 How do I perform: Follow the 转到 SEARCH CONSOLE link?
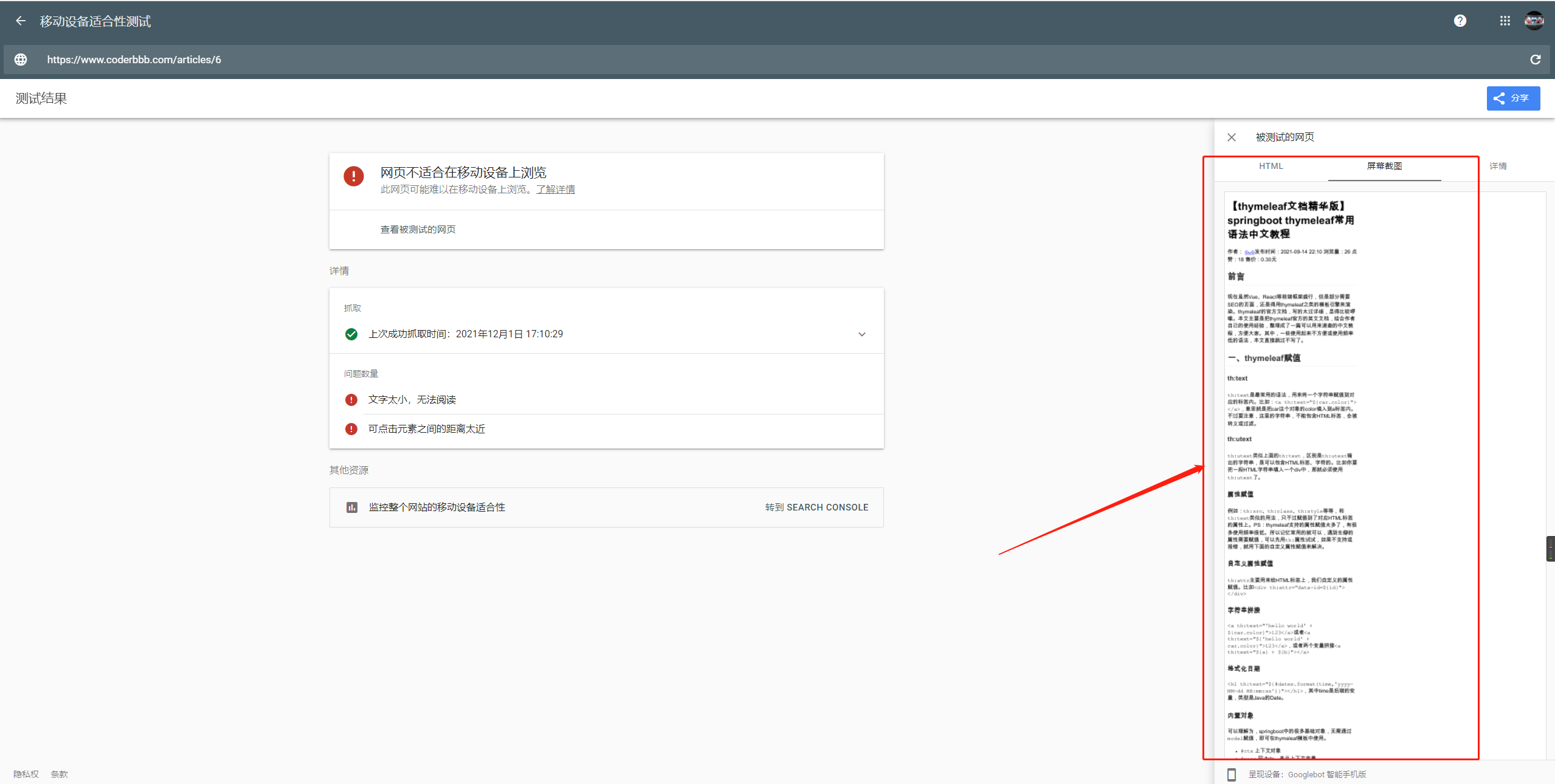click(x=817, y=507)
